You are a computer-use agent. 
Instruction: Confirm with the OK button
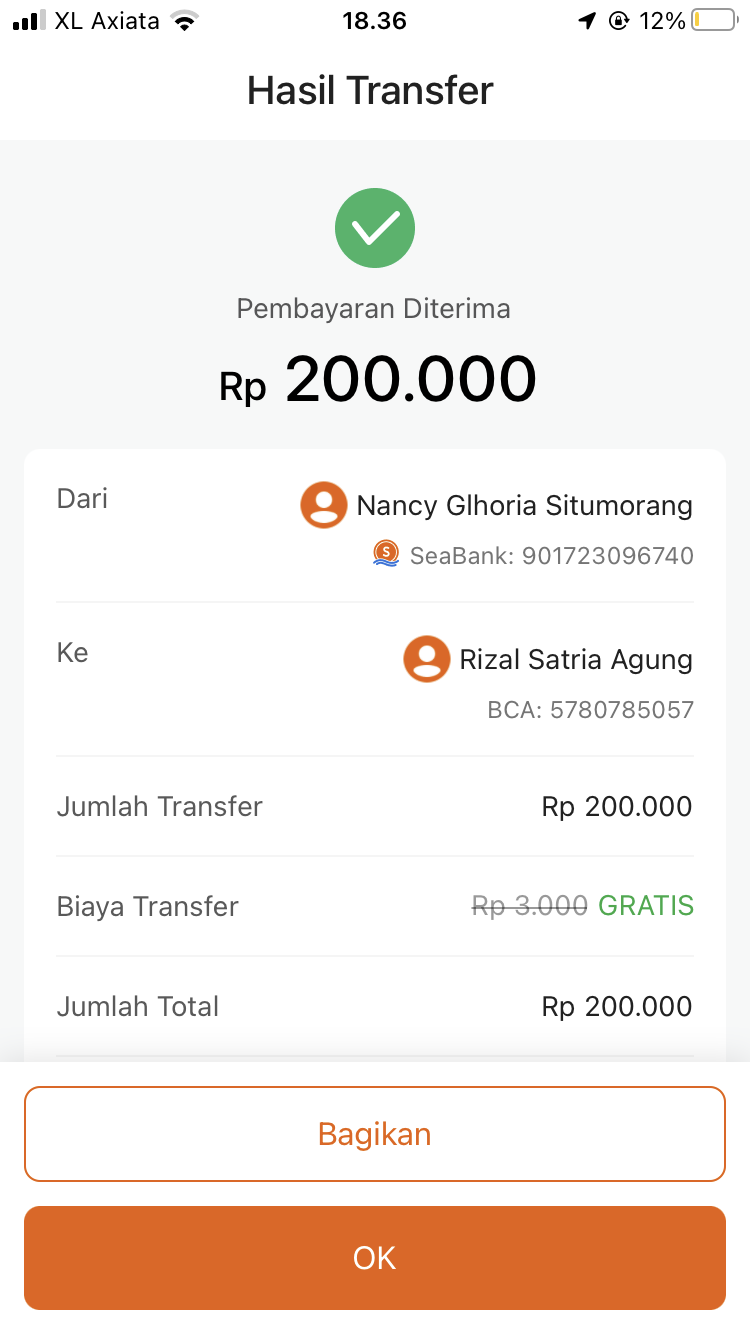[374, 1257]
